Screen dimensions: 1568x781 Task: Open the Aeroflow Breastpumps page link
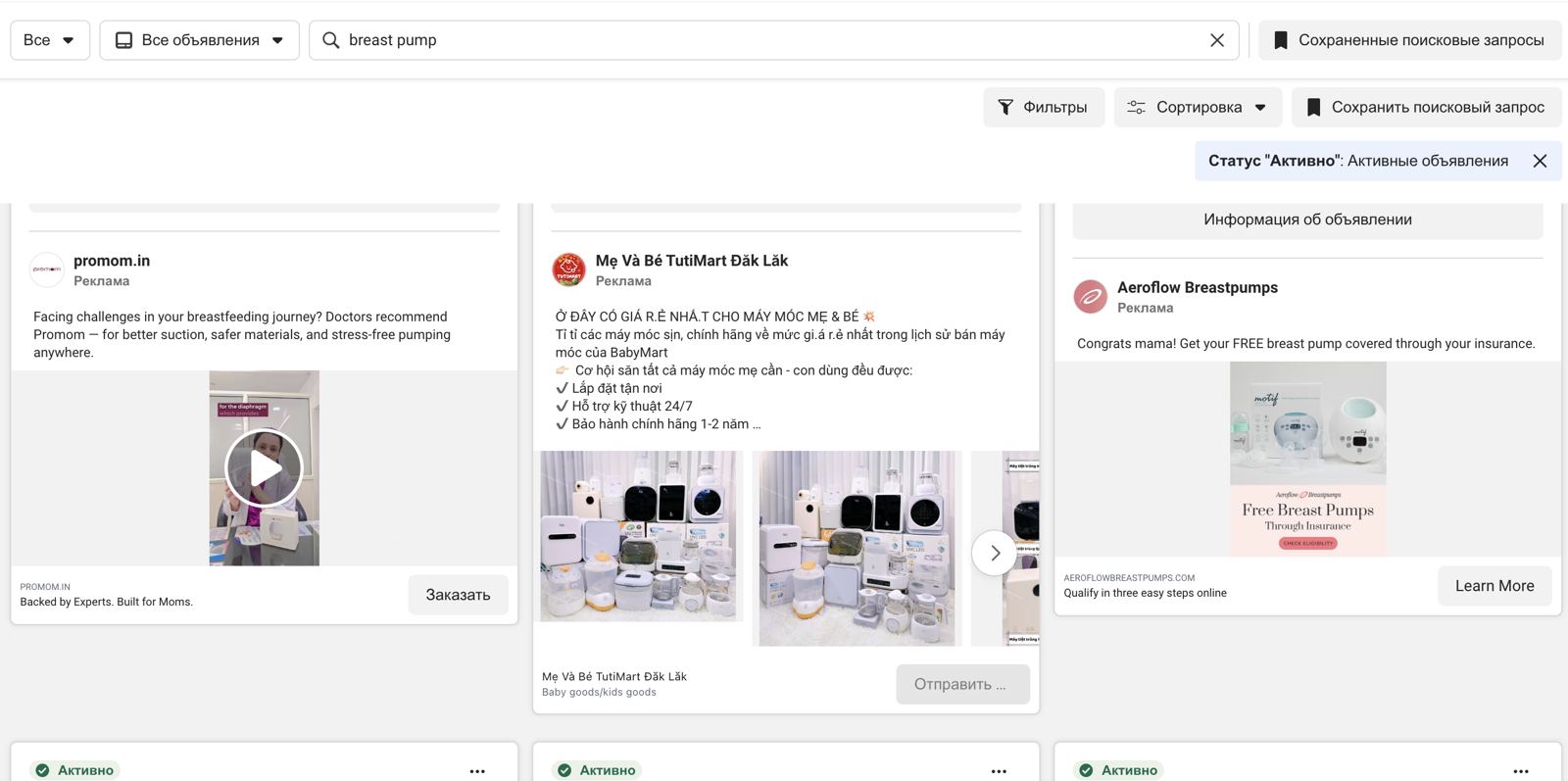[1198, 287]
